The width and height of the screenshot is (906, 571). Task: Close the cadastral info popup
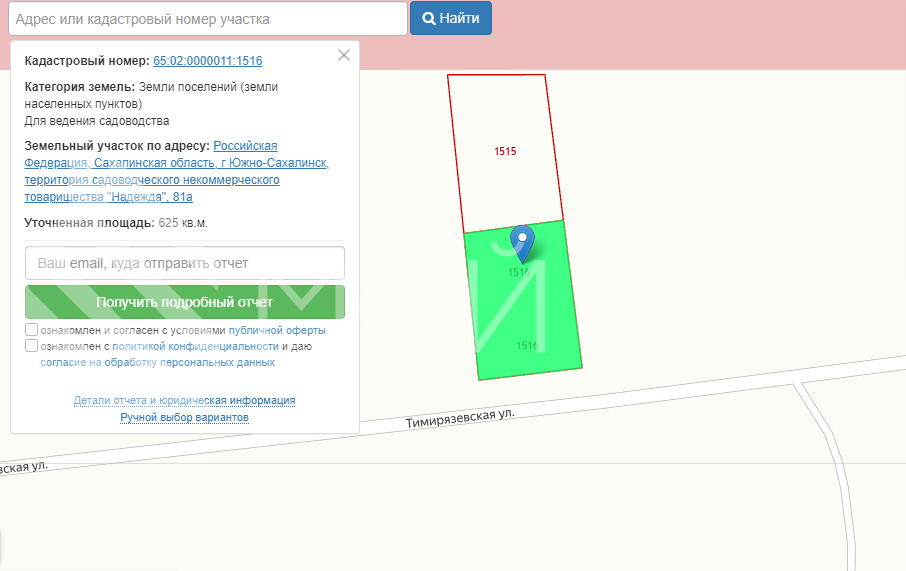[344, 56]
